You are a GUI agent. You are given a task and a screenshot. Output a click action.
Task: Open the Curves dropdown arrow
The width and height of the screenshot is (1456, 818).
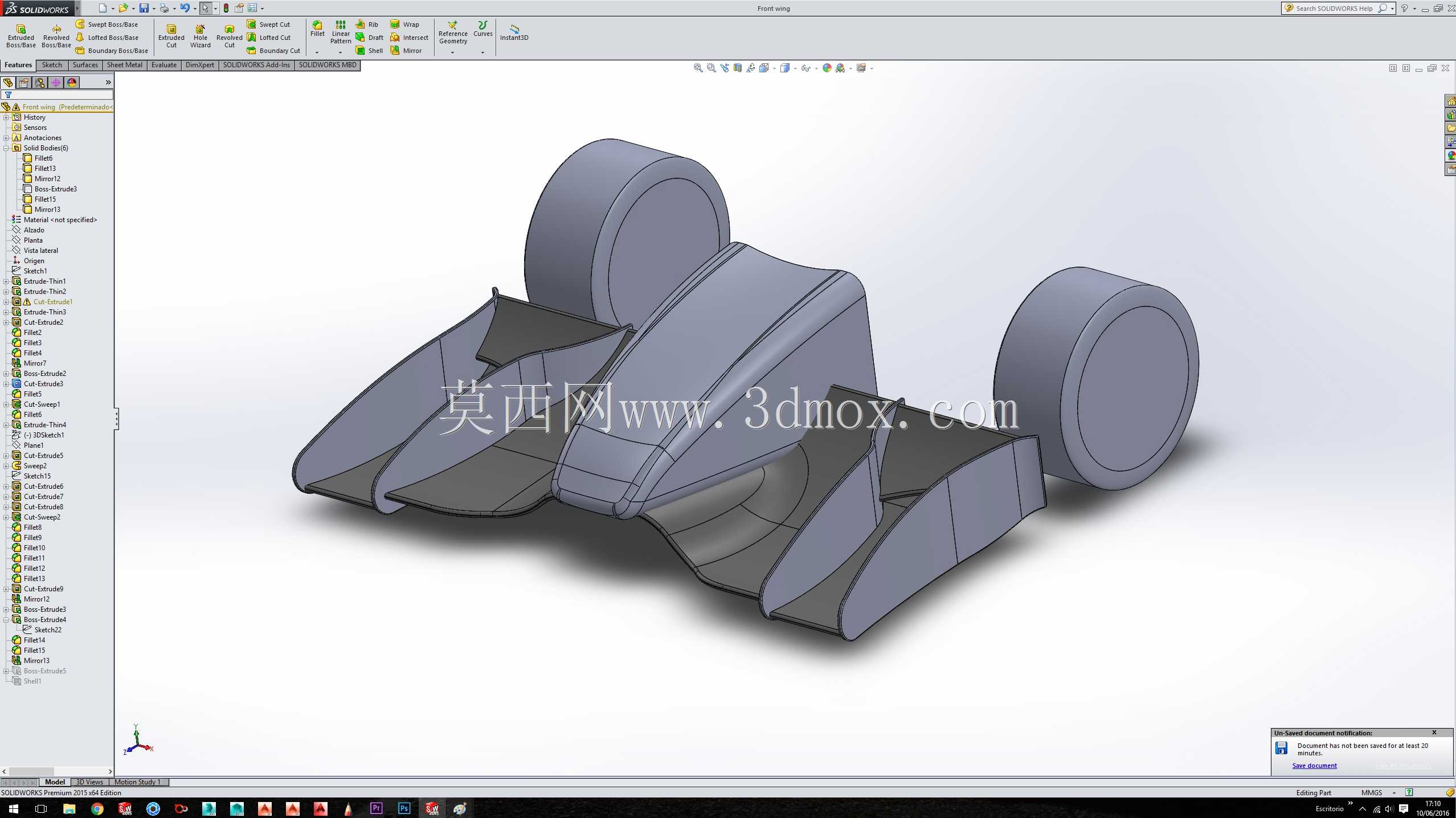point(482,52)
